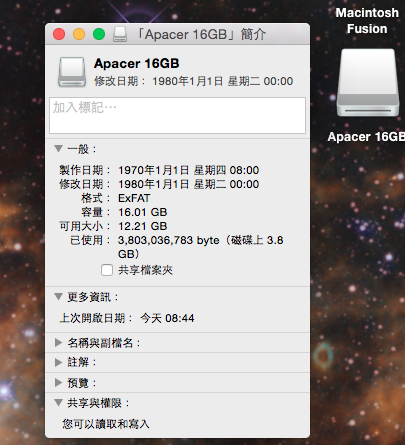Click the 已使用 label
This screenshot has width=405, height=445.
coord(90,240)
